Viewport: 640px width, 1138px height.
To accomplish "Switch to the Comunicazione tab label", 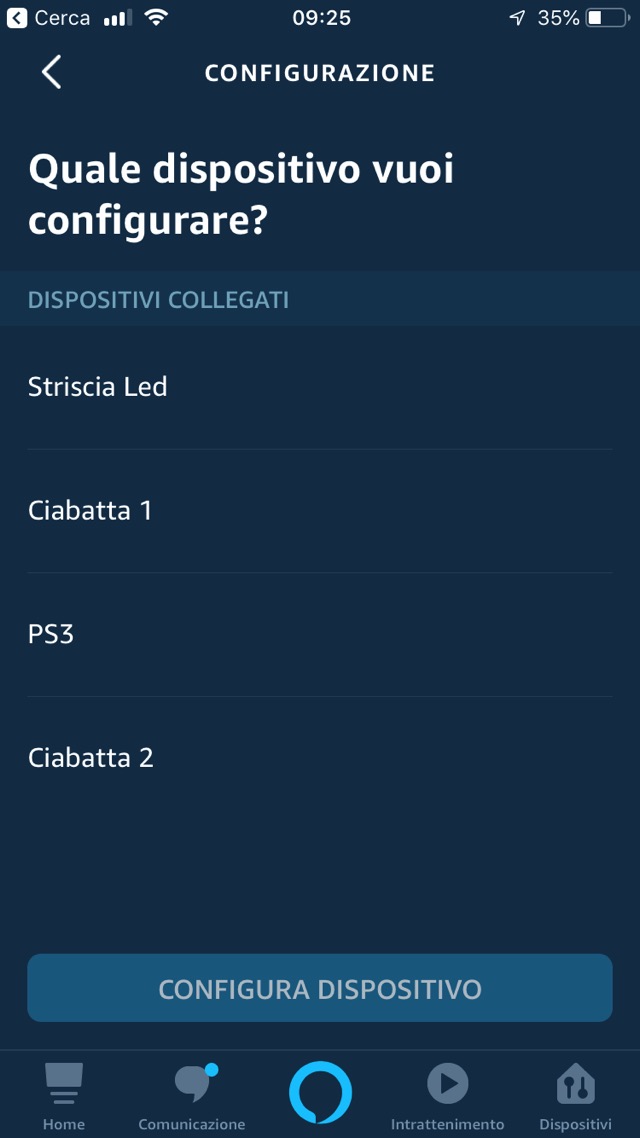I will pos(191,1124).
